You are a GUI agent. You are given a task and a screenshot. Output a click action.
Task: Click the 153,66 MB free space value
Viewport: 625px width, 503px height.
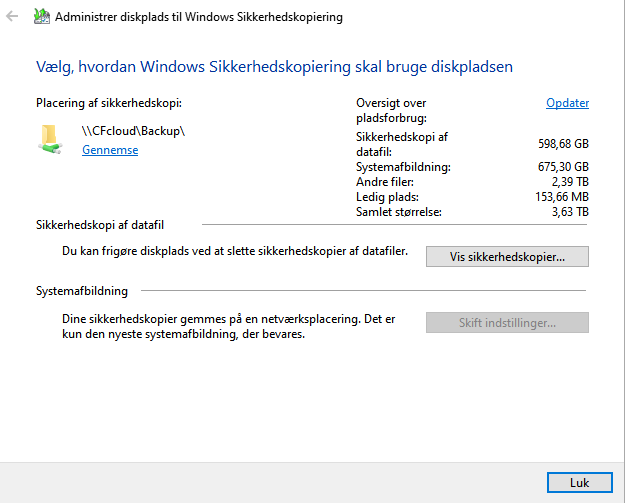[562, 197]
